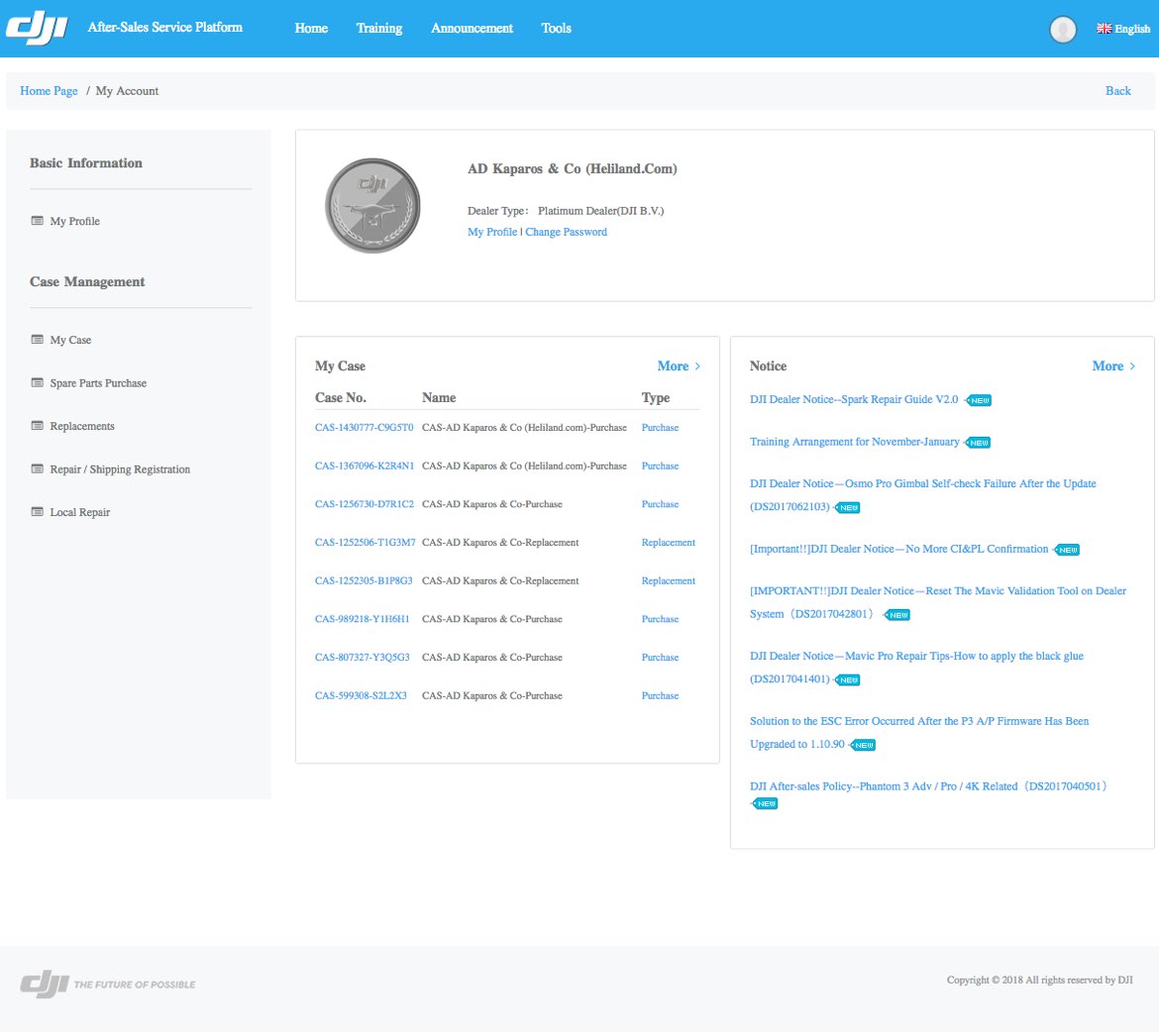Click the UK flag language icon
This screenshot has width=1159, height=1036.
[x=1104, y=29]
